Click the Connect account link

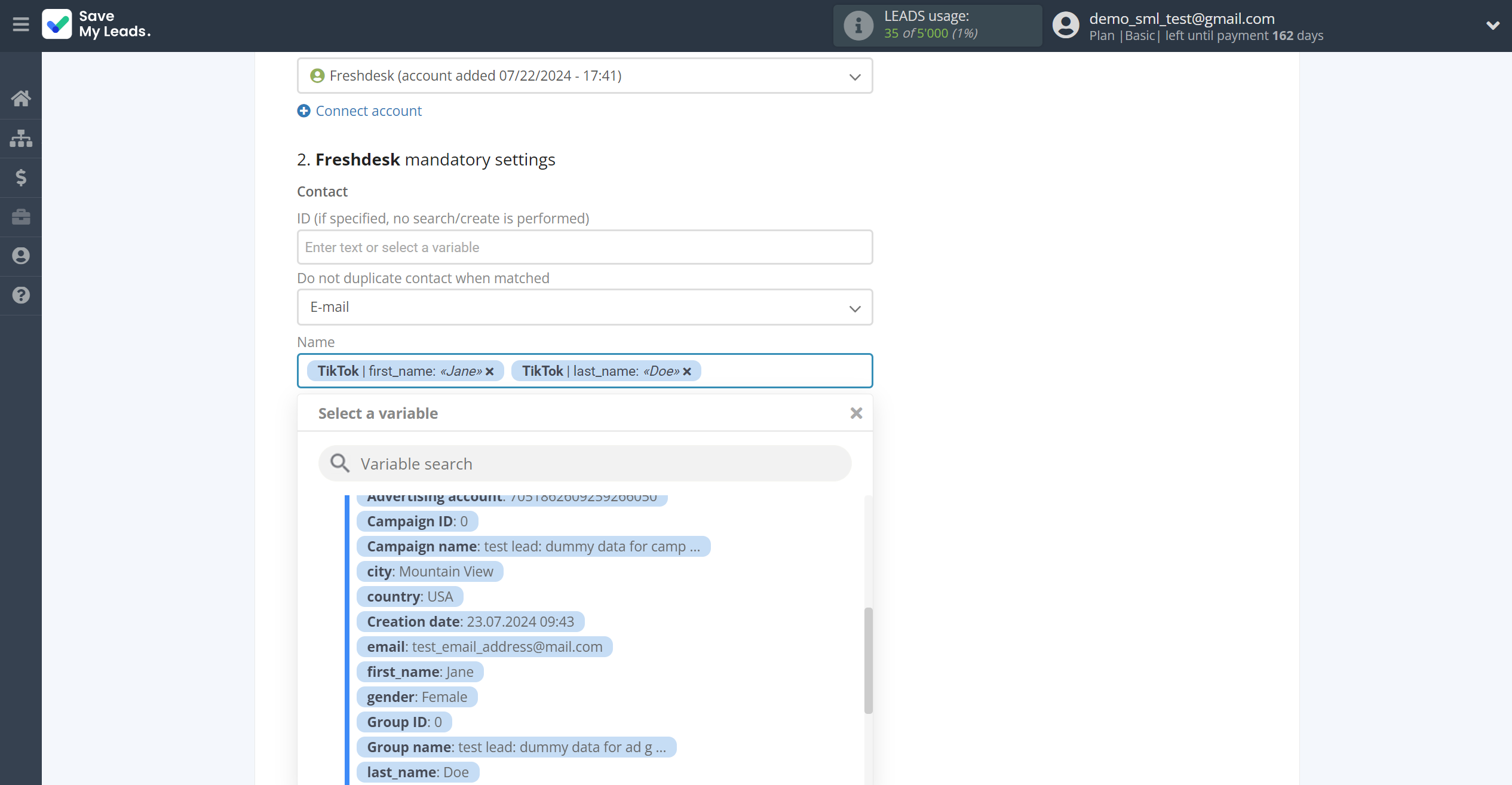pyautogui.click(x=369, y=111)
